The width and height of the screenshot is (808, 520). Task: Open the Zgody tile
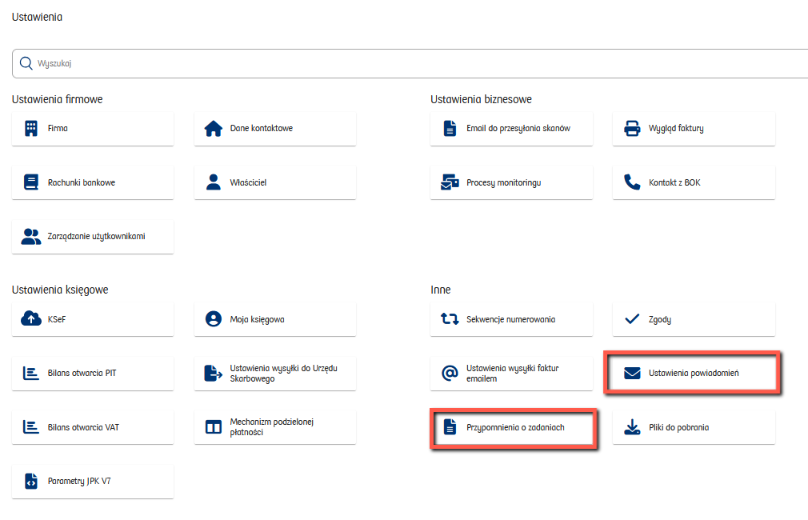coord(694,319)
